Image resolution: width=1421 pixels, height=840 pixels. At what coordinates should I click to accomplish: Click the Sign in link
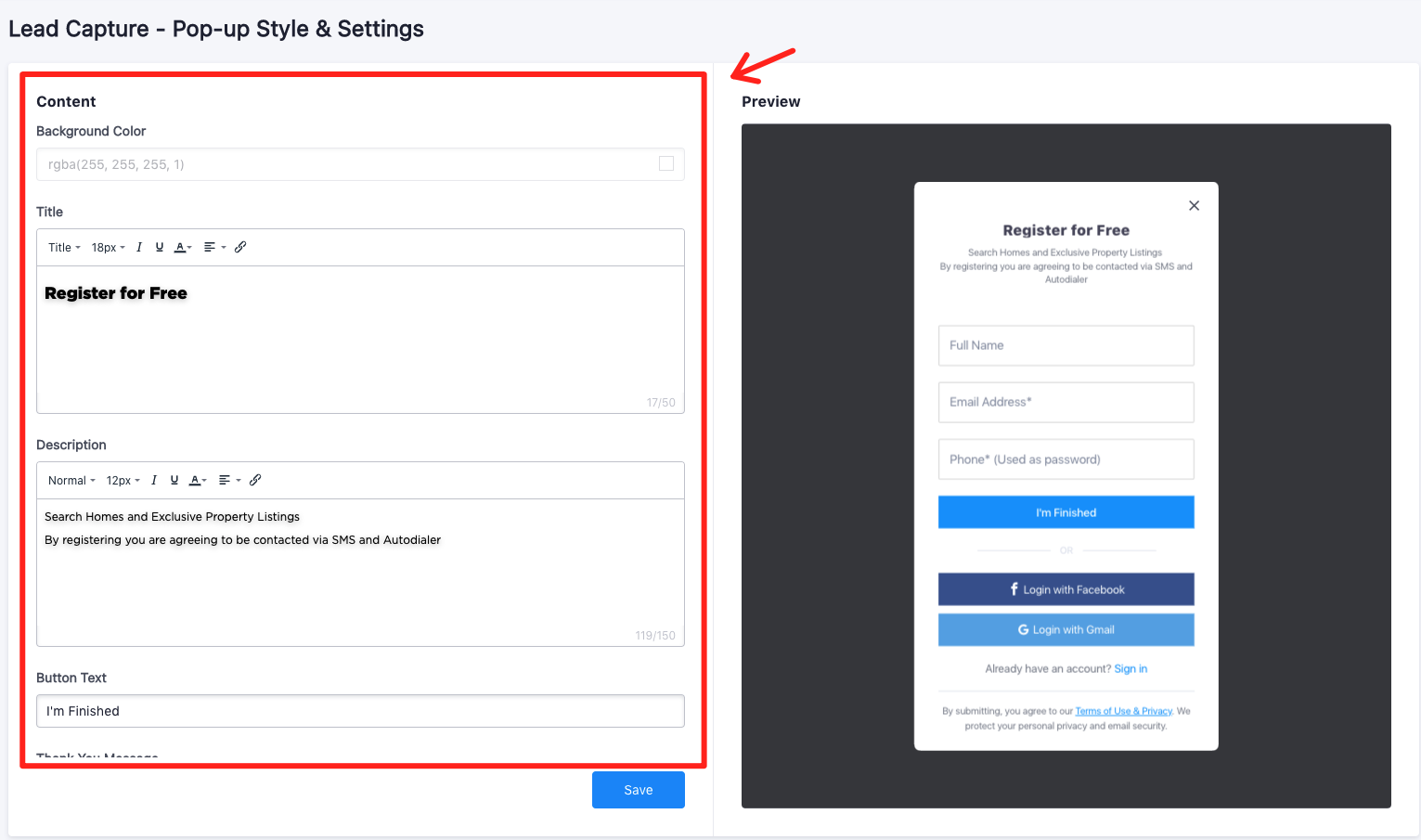click(x=1130, y=669)
